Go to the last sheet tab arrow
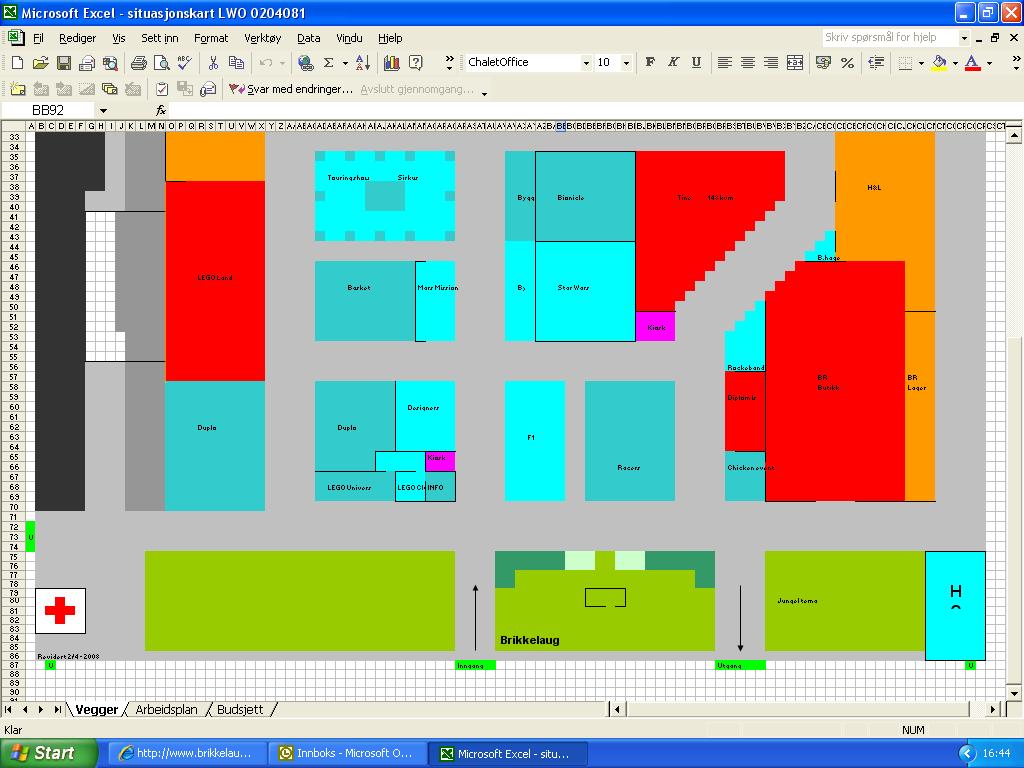1024x768 pixels. [57, 709]
